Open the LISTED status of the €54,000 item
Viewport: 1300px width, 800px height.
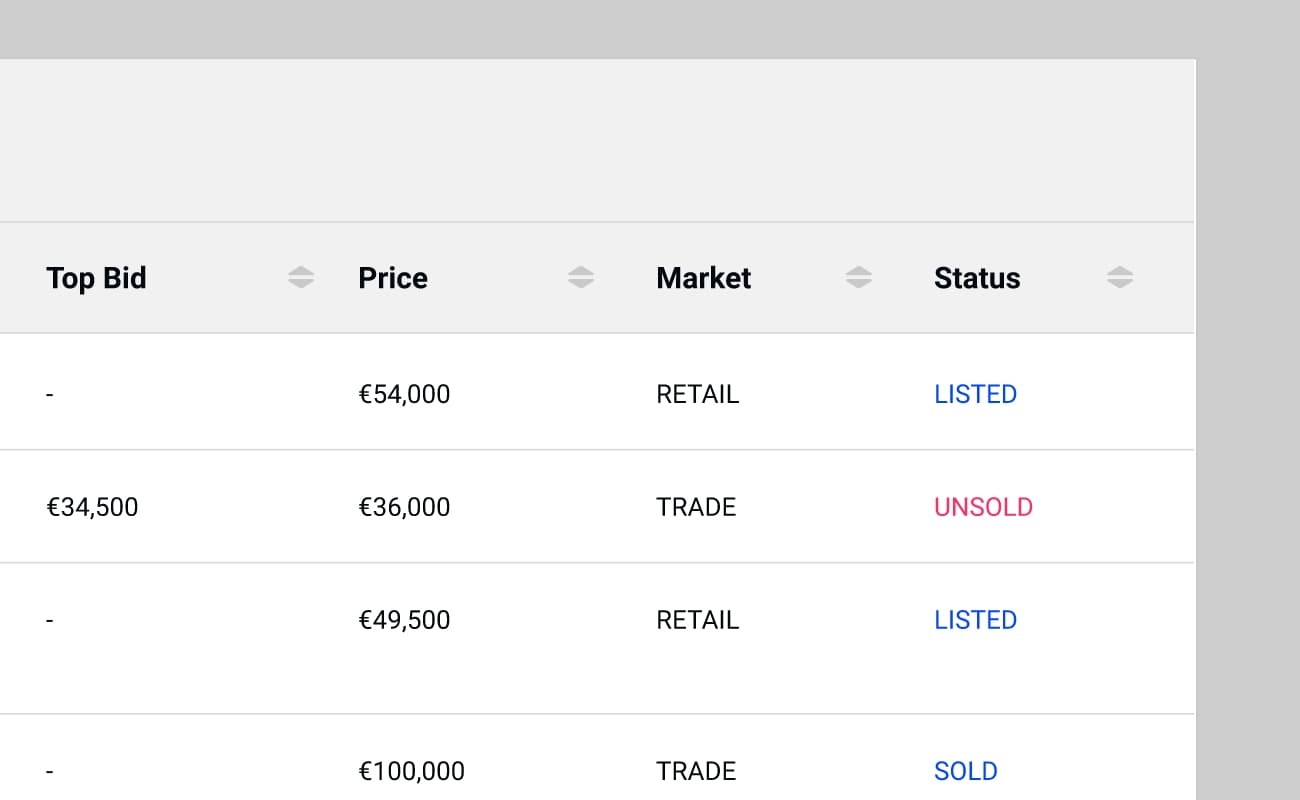(x=975, y=394)
